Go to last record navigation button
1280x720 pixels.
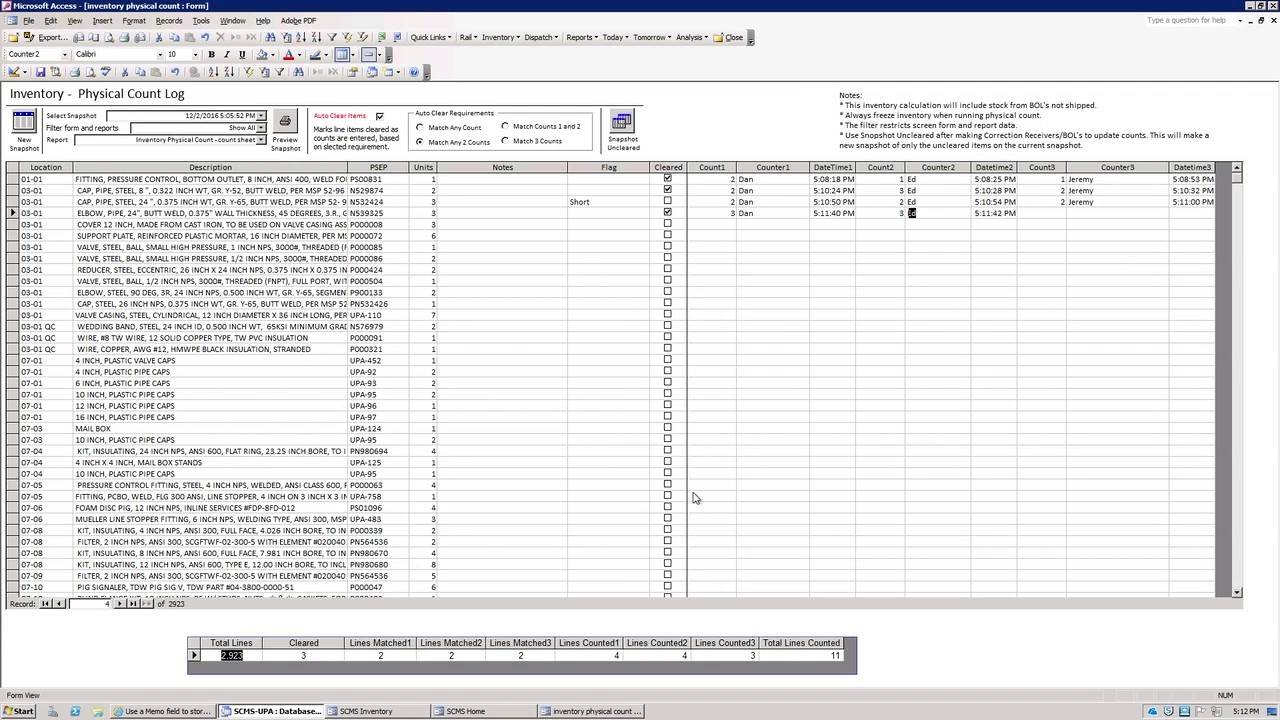coord(133,604)
